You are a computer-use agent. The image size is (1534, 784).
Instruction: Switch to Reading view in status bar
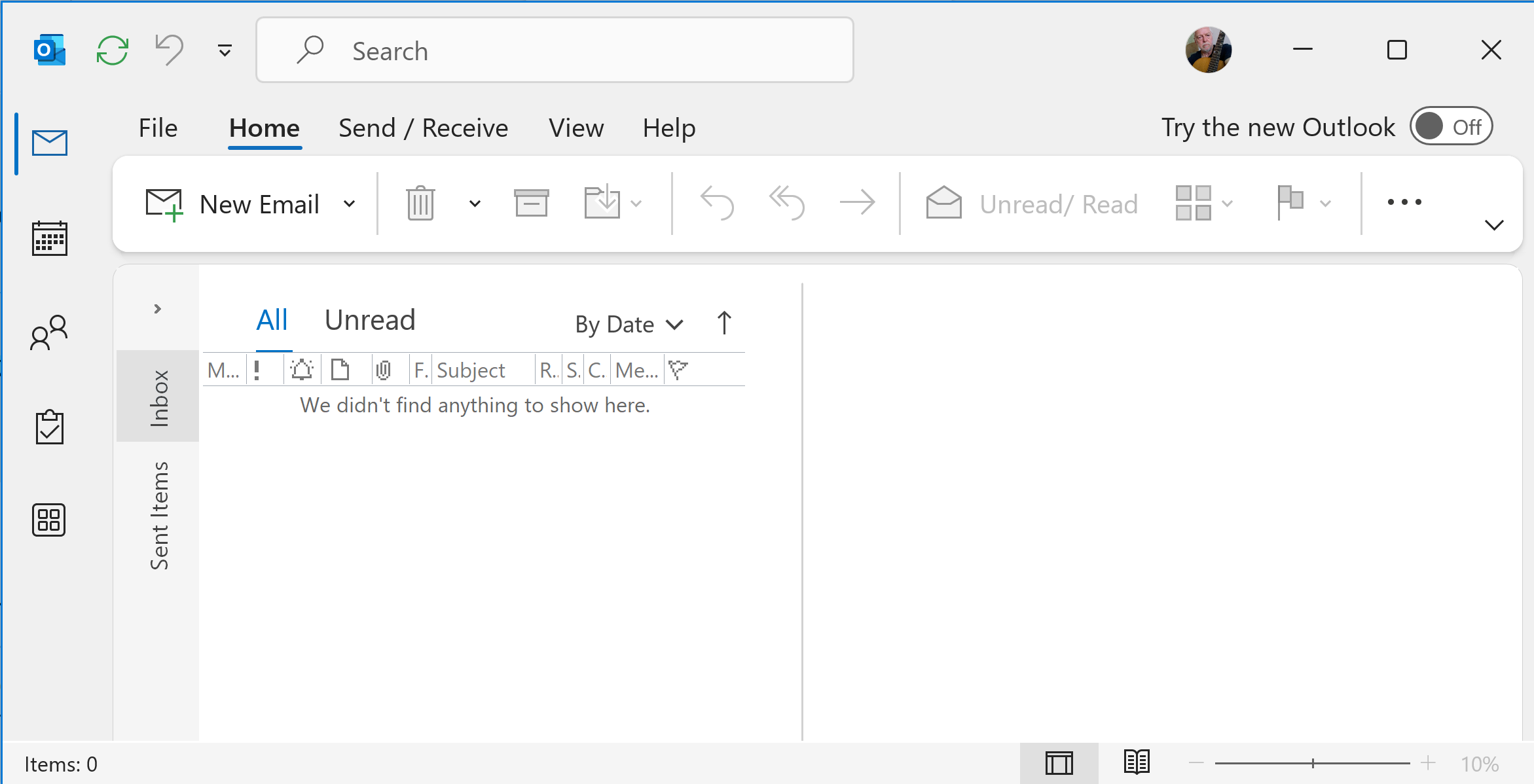pyautogui.click(x=1137, y=762)
